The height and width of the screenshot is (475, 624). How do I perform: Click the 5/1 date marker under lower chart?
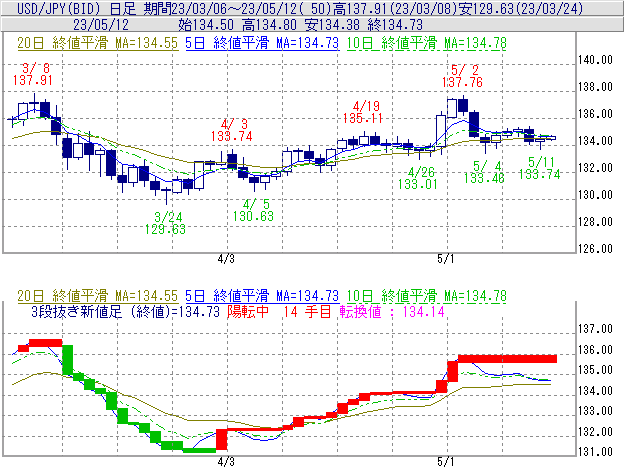446,462
